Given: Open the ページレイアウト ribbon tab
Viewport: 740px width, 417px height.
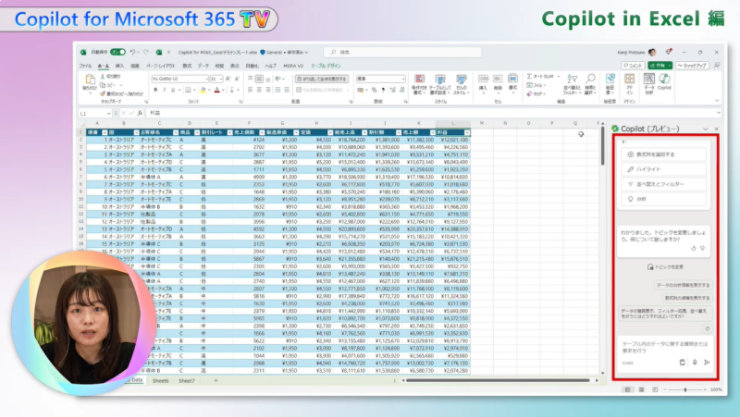Looking at the screenshot, I should 160,66.
